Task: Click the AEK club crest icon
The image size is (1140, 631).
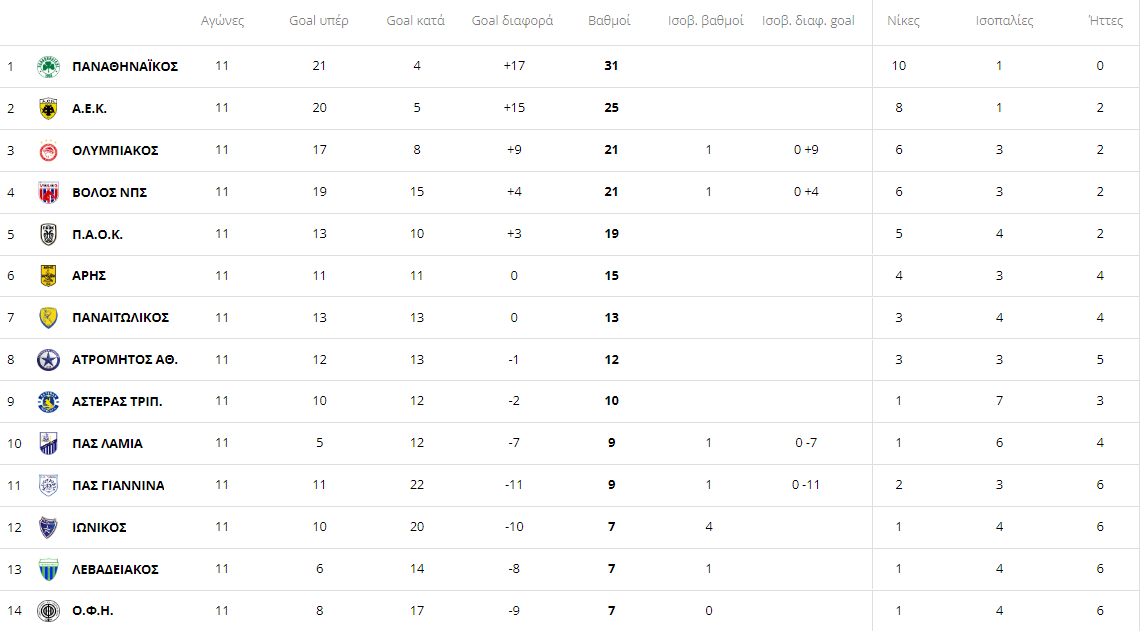Action: click(x=48, y=108)
